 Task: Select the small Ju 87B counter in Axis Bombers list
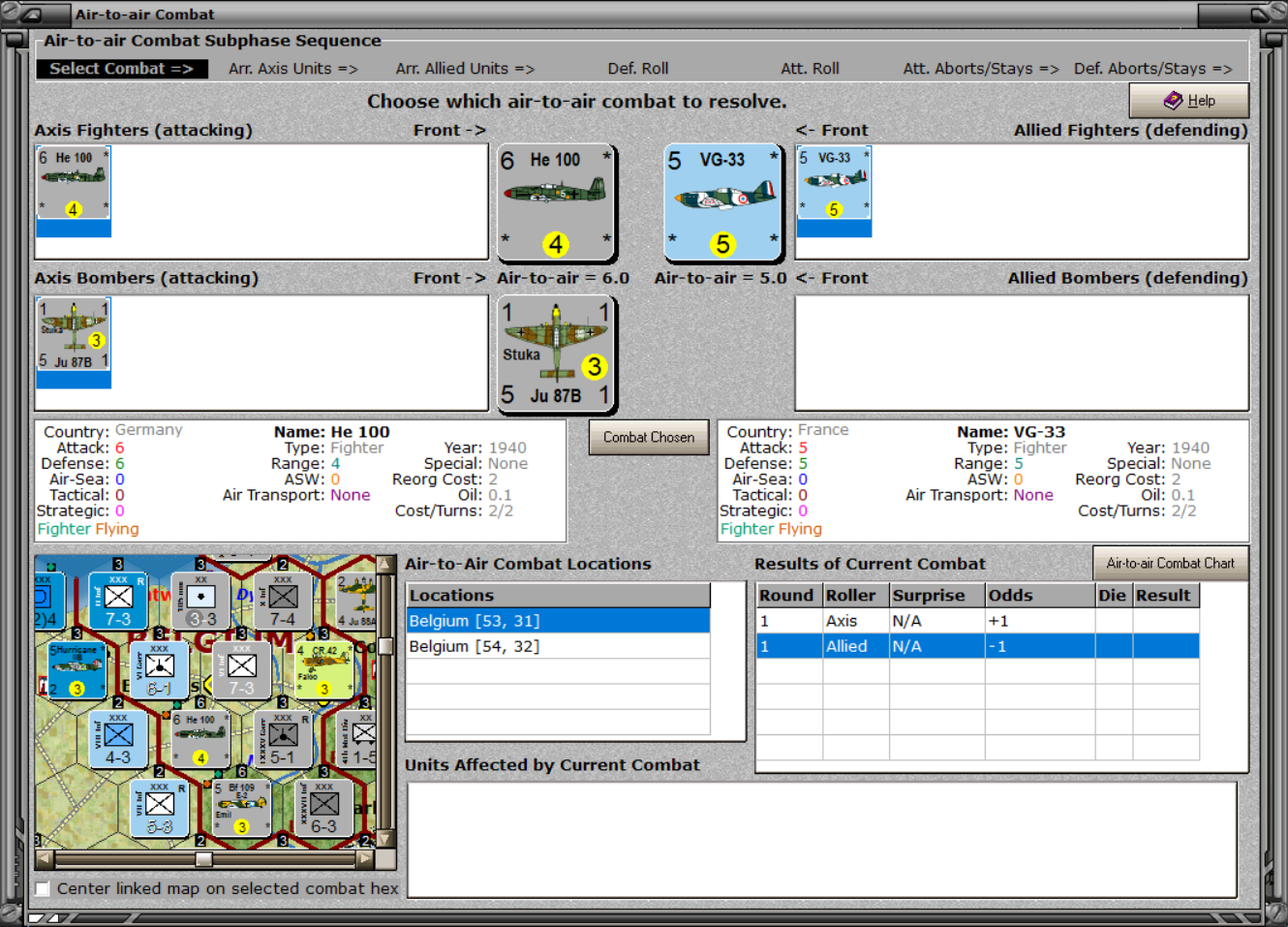click(x=74, y=335)
